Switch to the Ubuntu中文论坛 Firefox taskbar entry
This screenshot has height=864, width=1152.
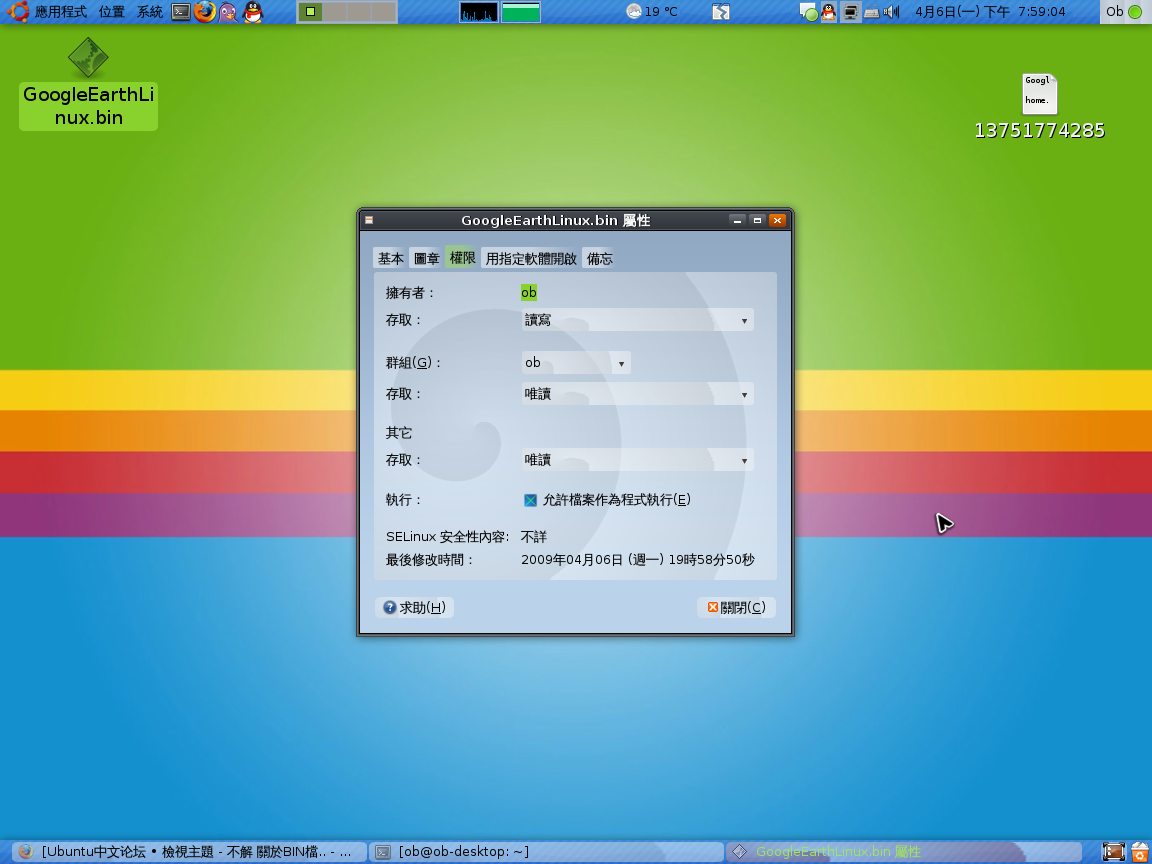190,852
